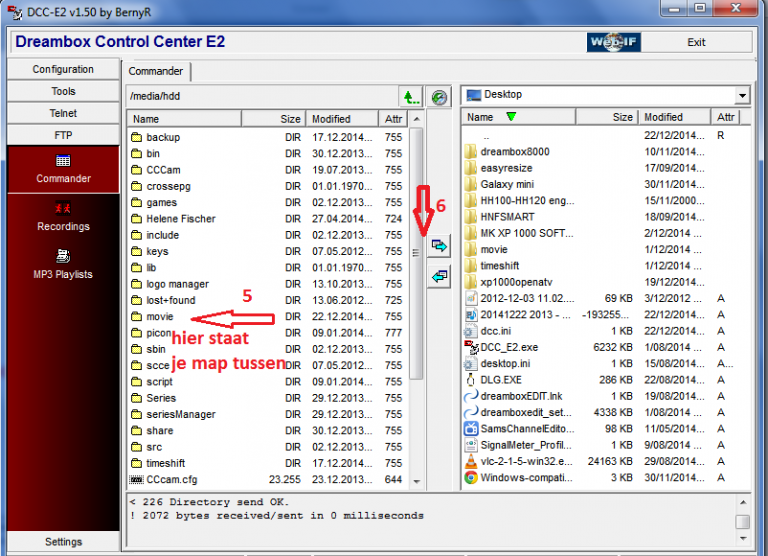The image size is (768, 556).
Task: Open the Telnet menu item
Action: pos(63,113)
